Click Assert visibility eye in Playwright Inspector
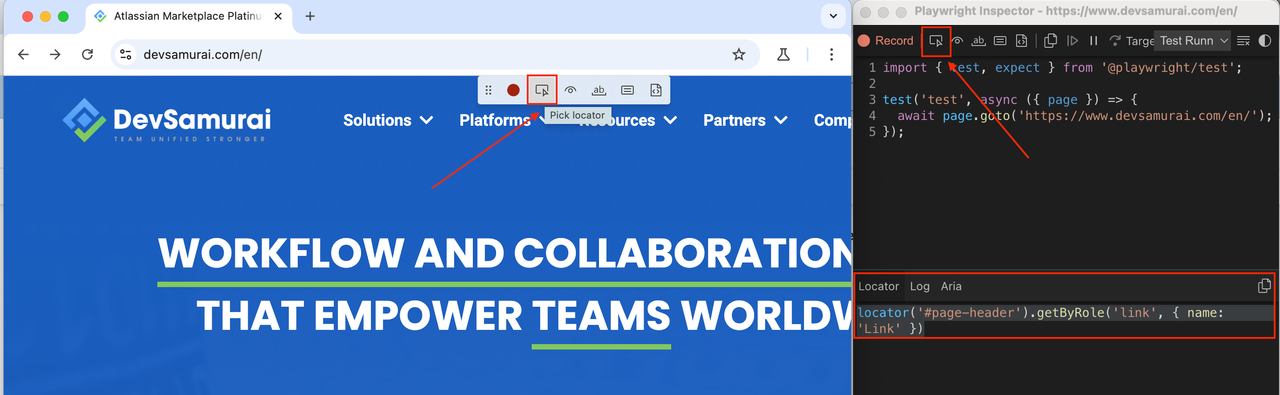The width and height of the screenshot is (1280, 395). 958,41
